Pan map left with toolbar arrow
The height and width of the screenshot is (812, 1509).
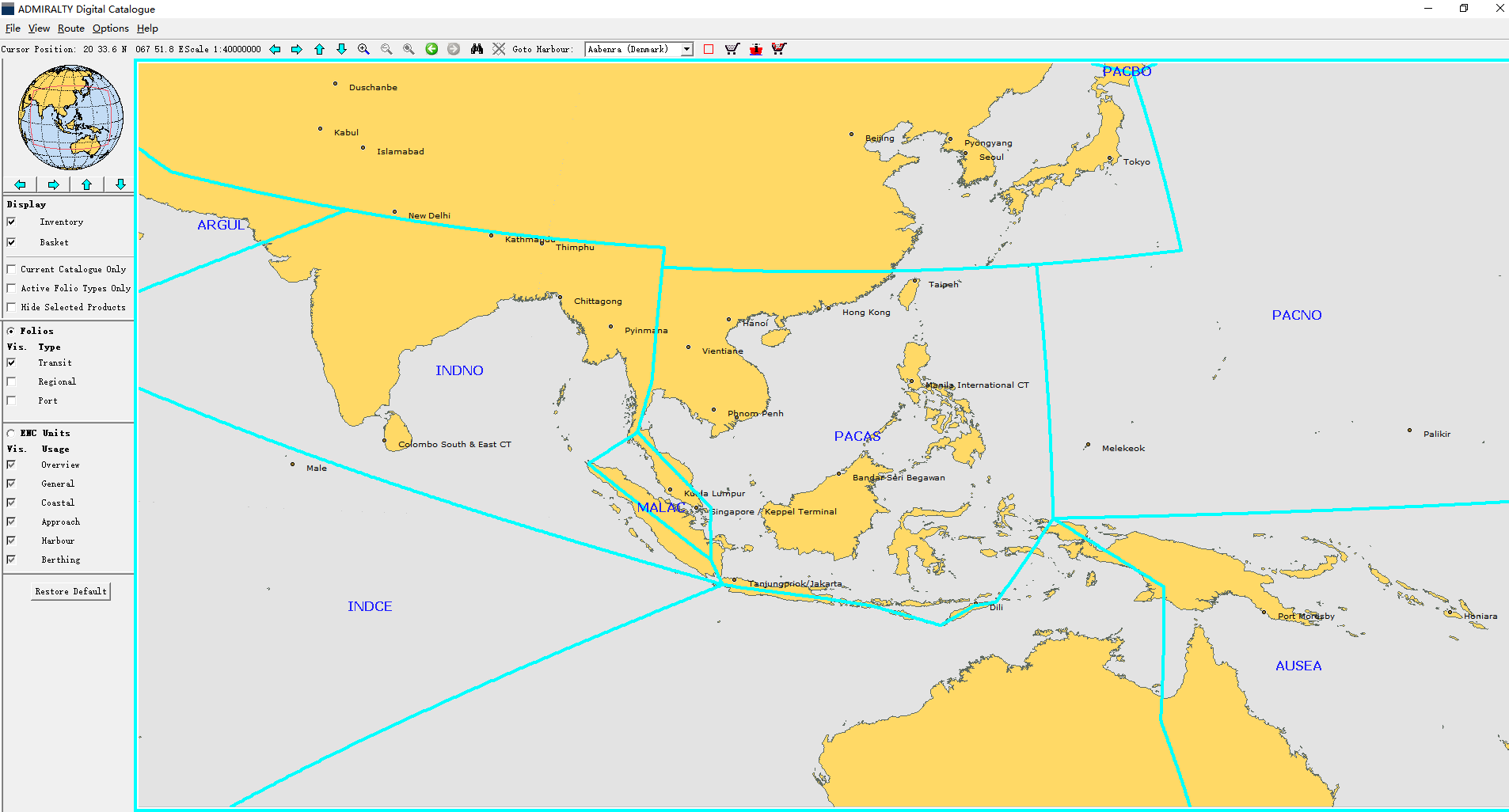[275, 49]
